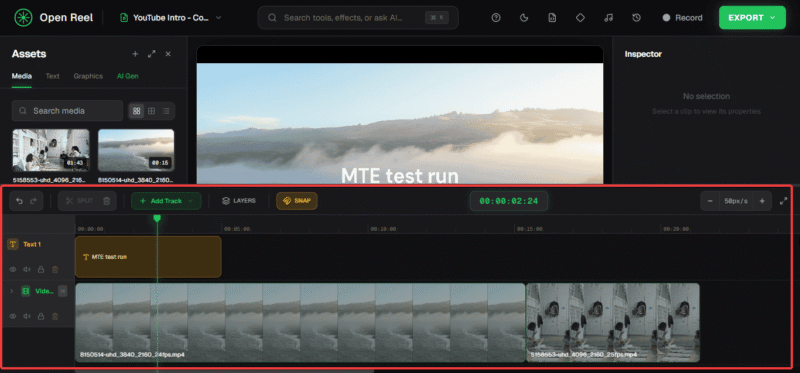
Task: Expand the timeline to fullscreen
Action: click(x=784, y=201)
